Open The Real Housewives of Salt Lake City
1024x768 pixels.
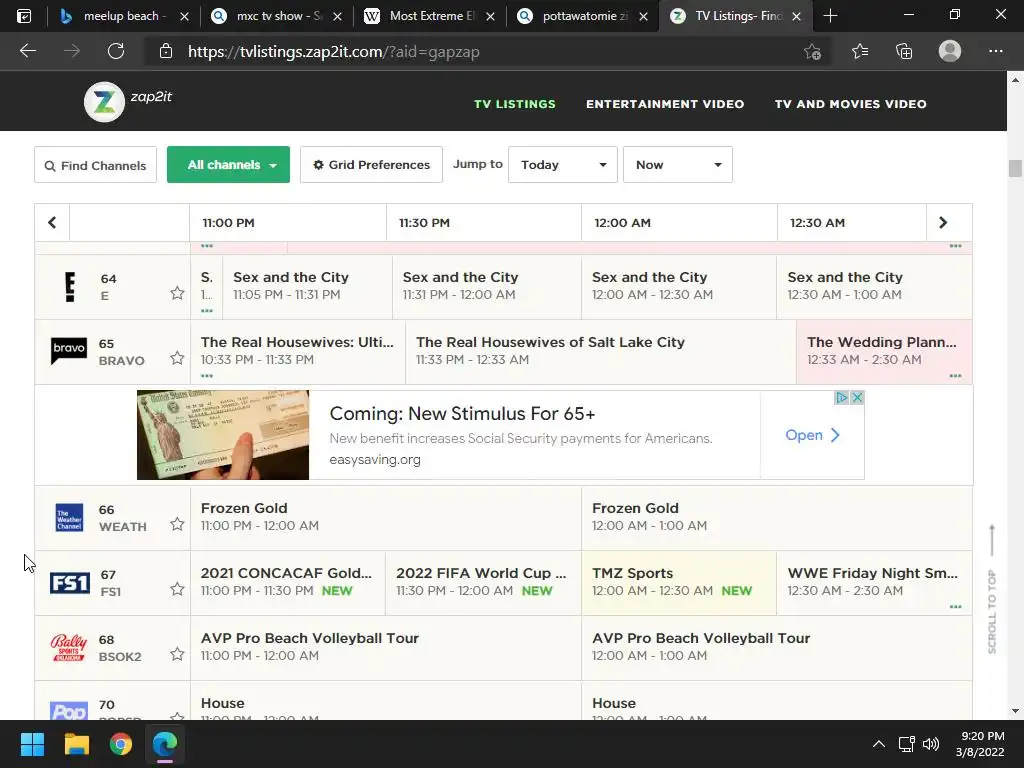pos(601,351)
